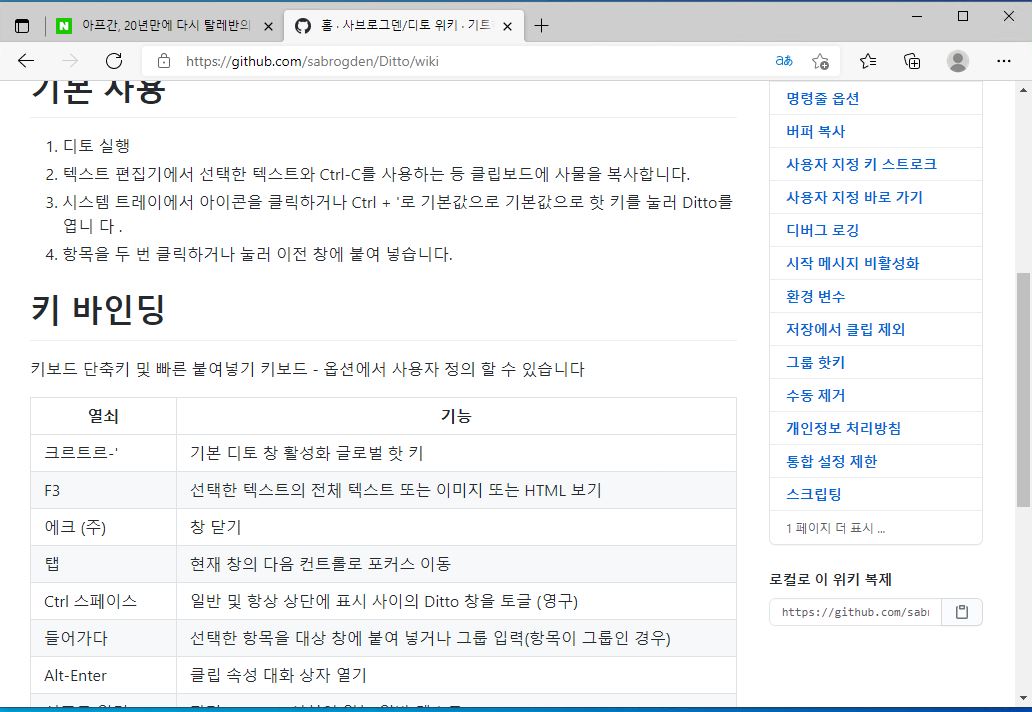Add this page to favorites

pyautogui.click(x=820, y=61)
